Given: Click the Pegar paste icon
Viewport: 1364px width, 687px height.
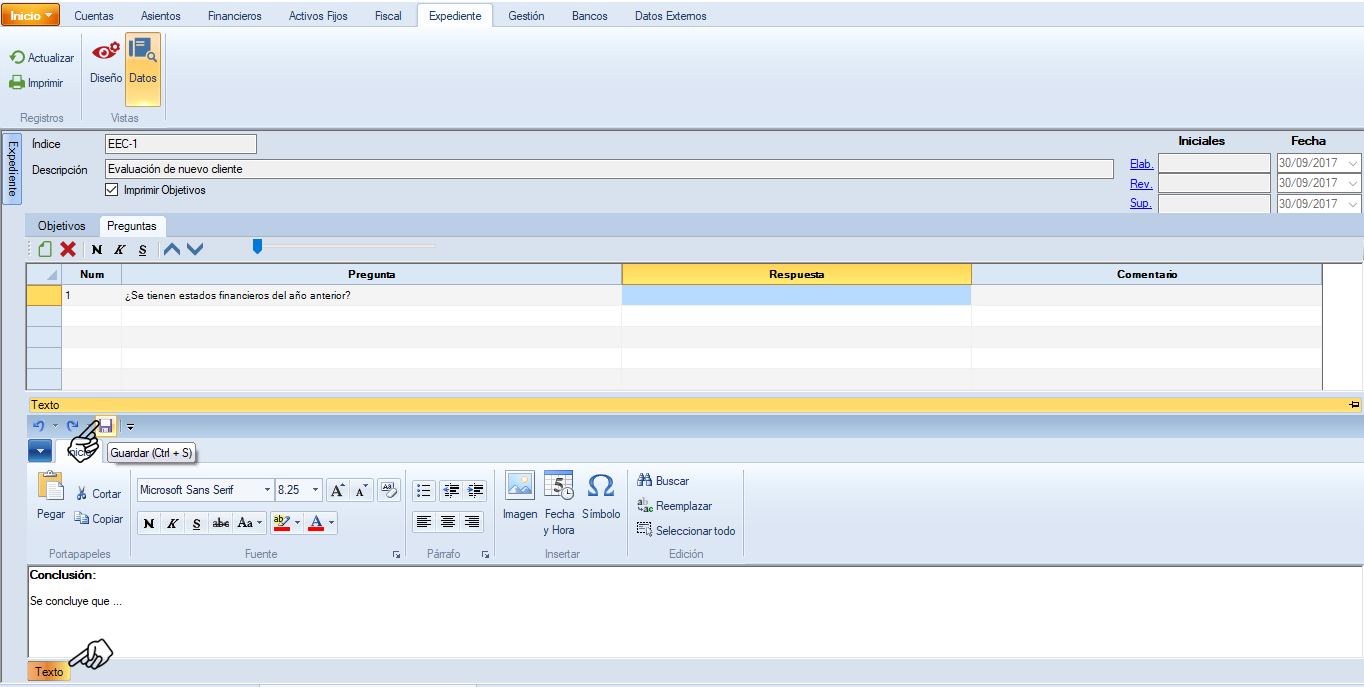Looking at the screenshot, I should click(50, 495).
